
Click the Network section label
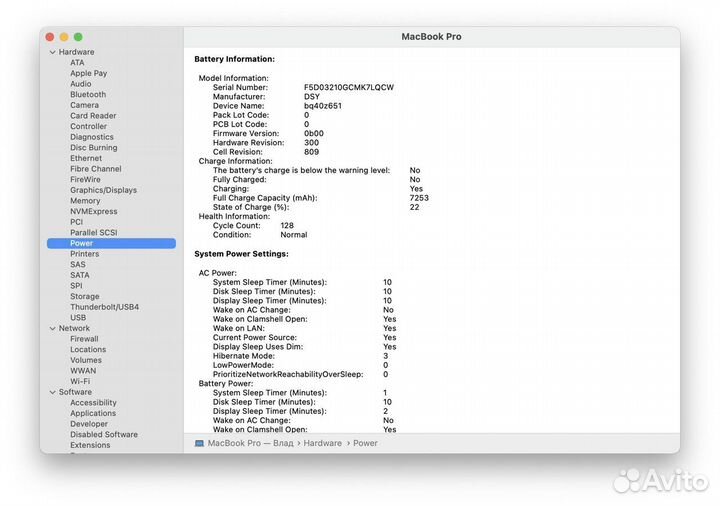click(x=74, y=328)
